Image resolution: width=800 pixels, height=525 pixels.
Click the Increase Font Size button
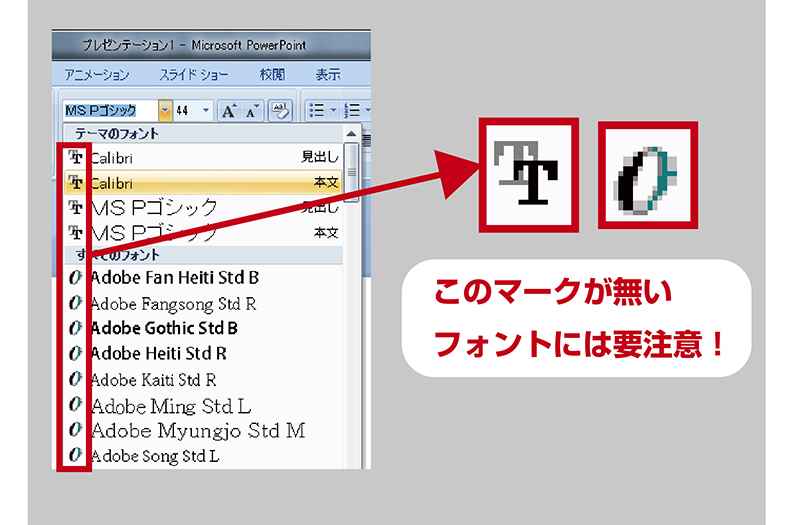click(228, 110)
